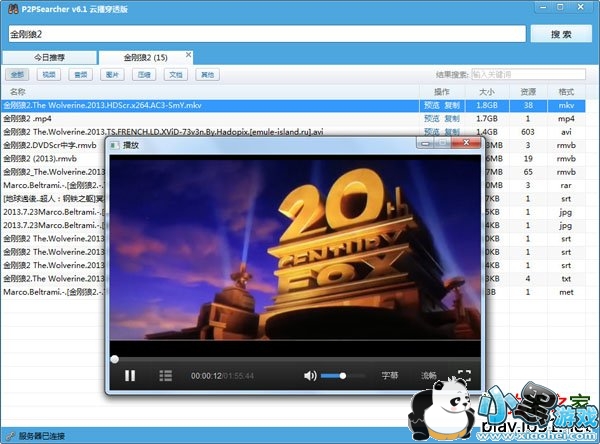
Task: Toggle fullscreen in the player
Action: pos(464,375)
